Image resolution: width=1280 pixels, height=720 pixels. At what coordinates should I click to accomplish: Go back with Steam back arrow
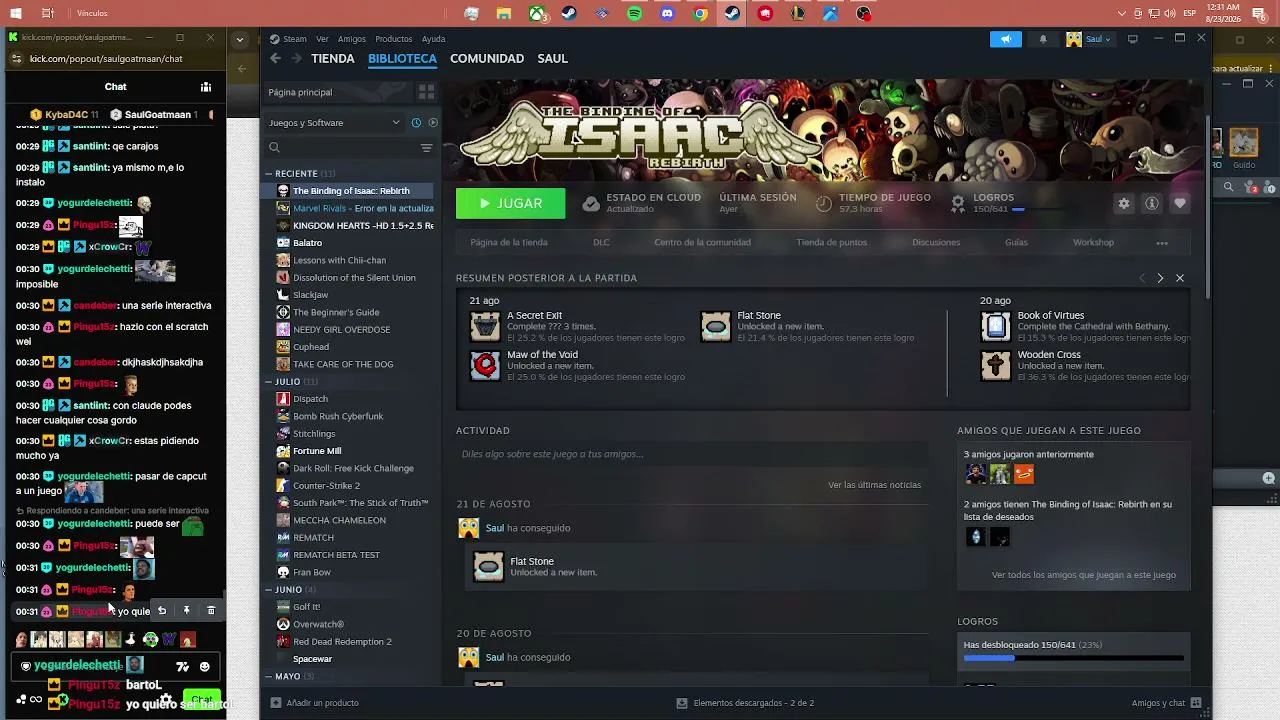click(276, 58)
